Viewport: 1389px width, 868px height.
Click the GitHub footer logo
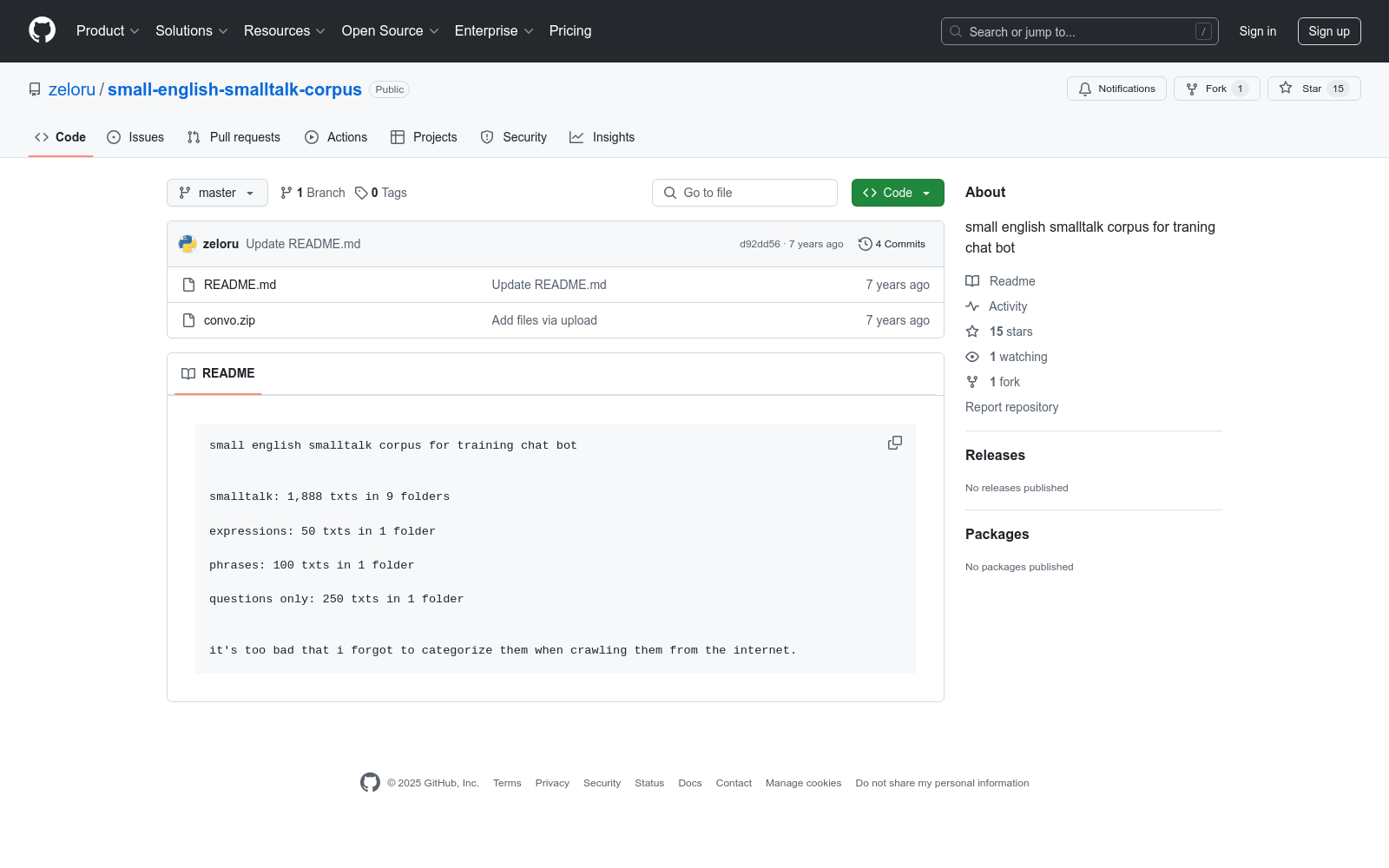tap(370, 783)
